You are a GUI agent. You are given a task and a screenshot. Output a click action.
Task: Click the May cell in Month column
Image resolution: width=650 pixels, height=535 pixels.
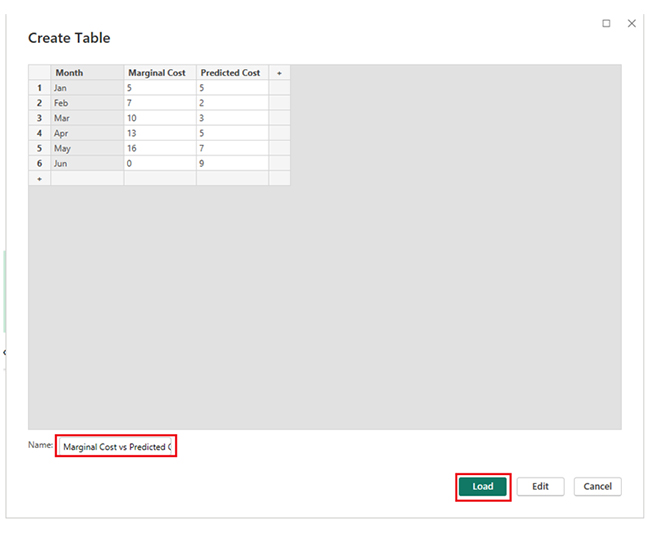(x=87, y=148)
